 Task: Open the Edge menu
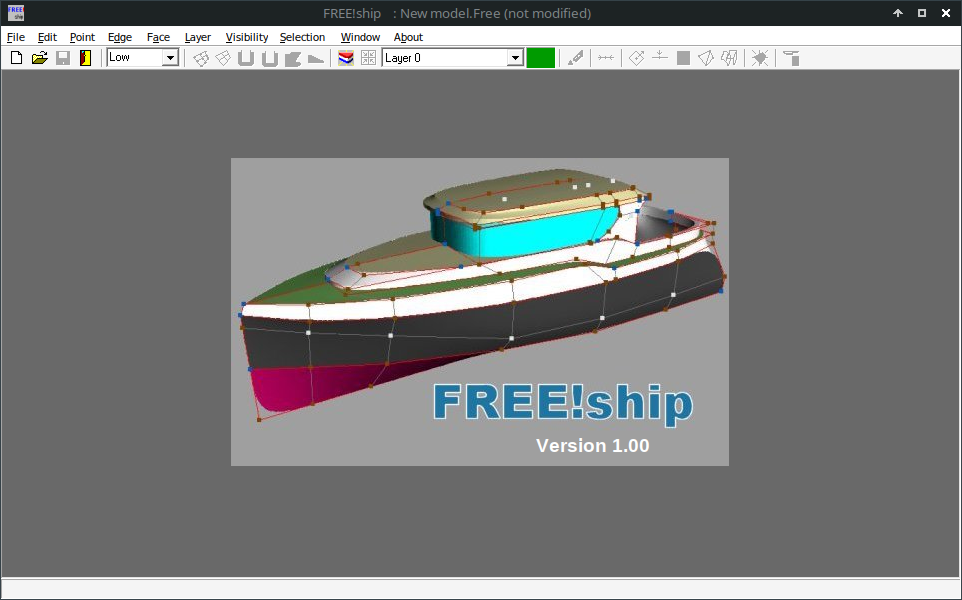pyautogui.click(x=120, y=37)
